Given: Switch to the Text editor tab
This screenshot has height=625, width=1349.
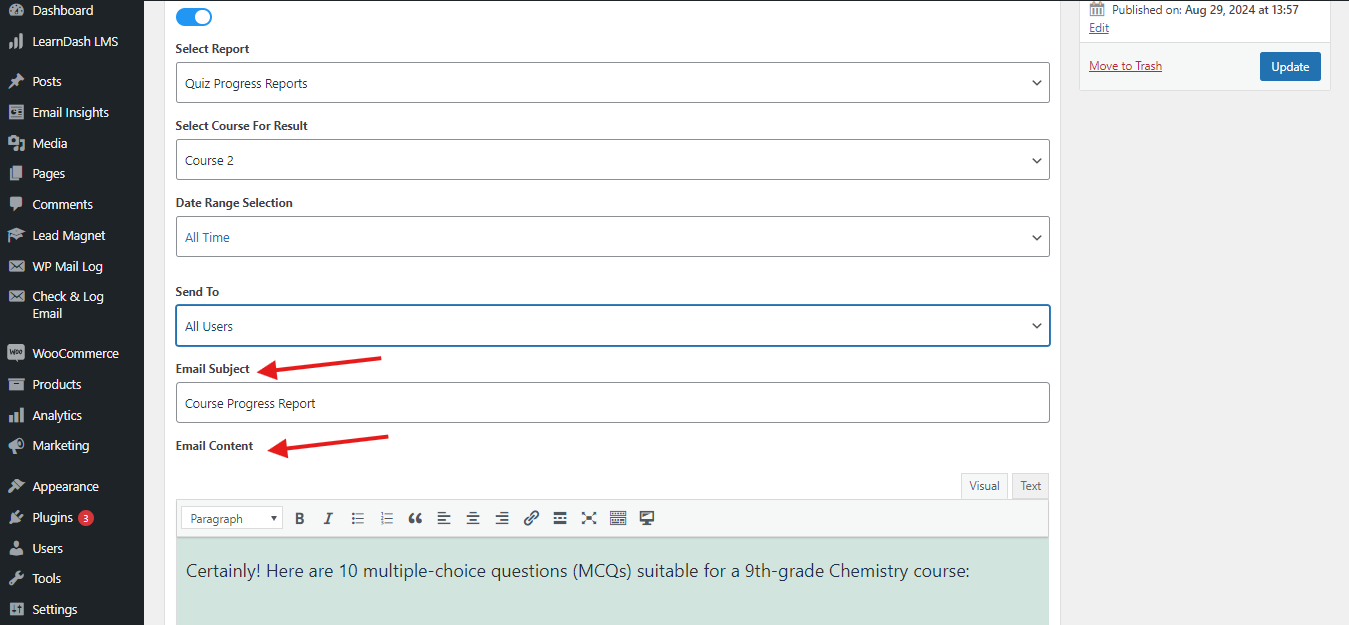Looking at the screenshot, I should tap(1030, 486).
